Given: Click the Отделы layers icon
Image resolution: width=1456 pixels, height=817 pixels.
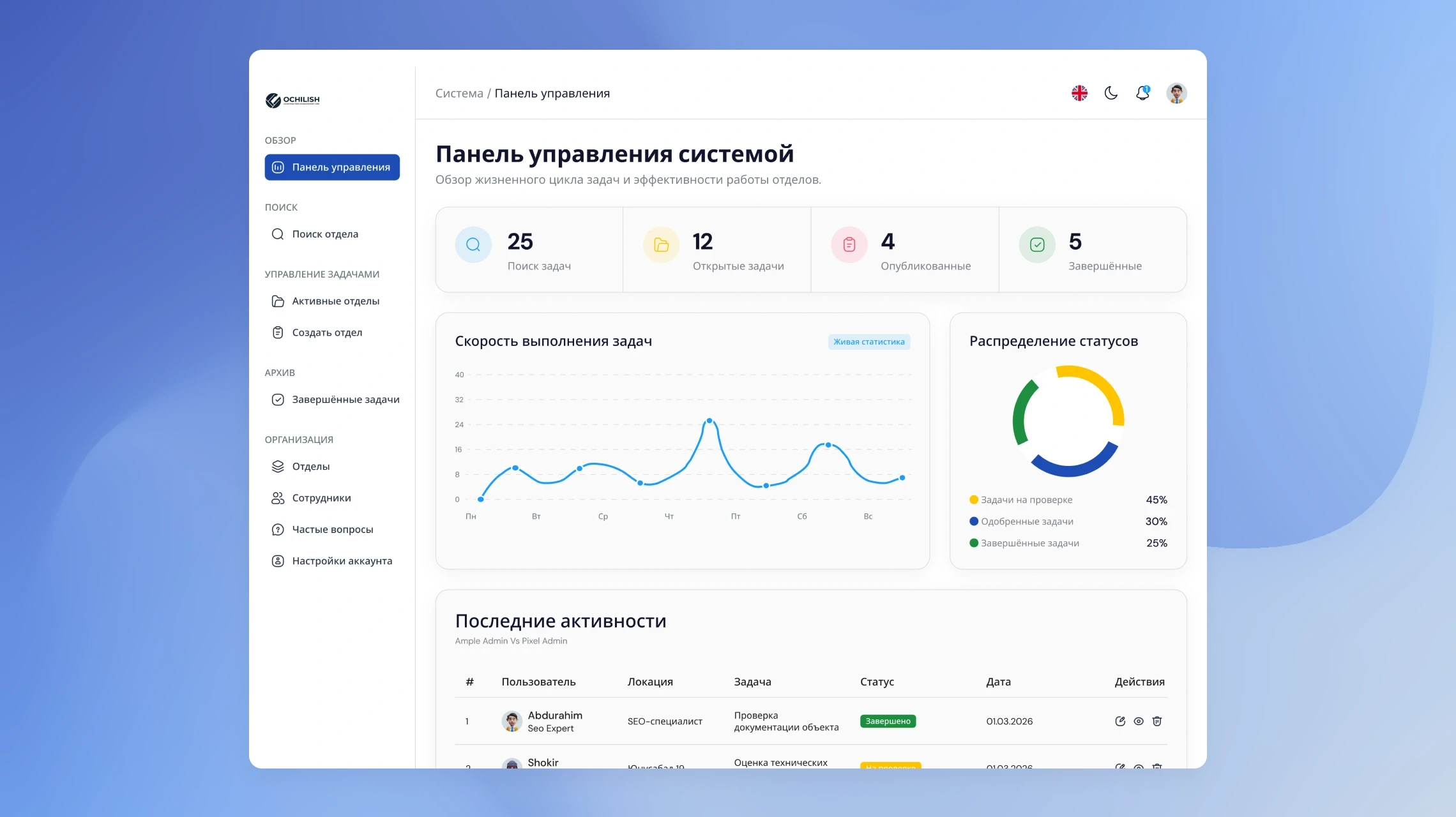Looking at the screenshot, I should [x=278, y=467].
